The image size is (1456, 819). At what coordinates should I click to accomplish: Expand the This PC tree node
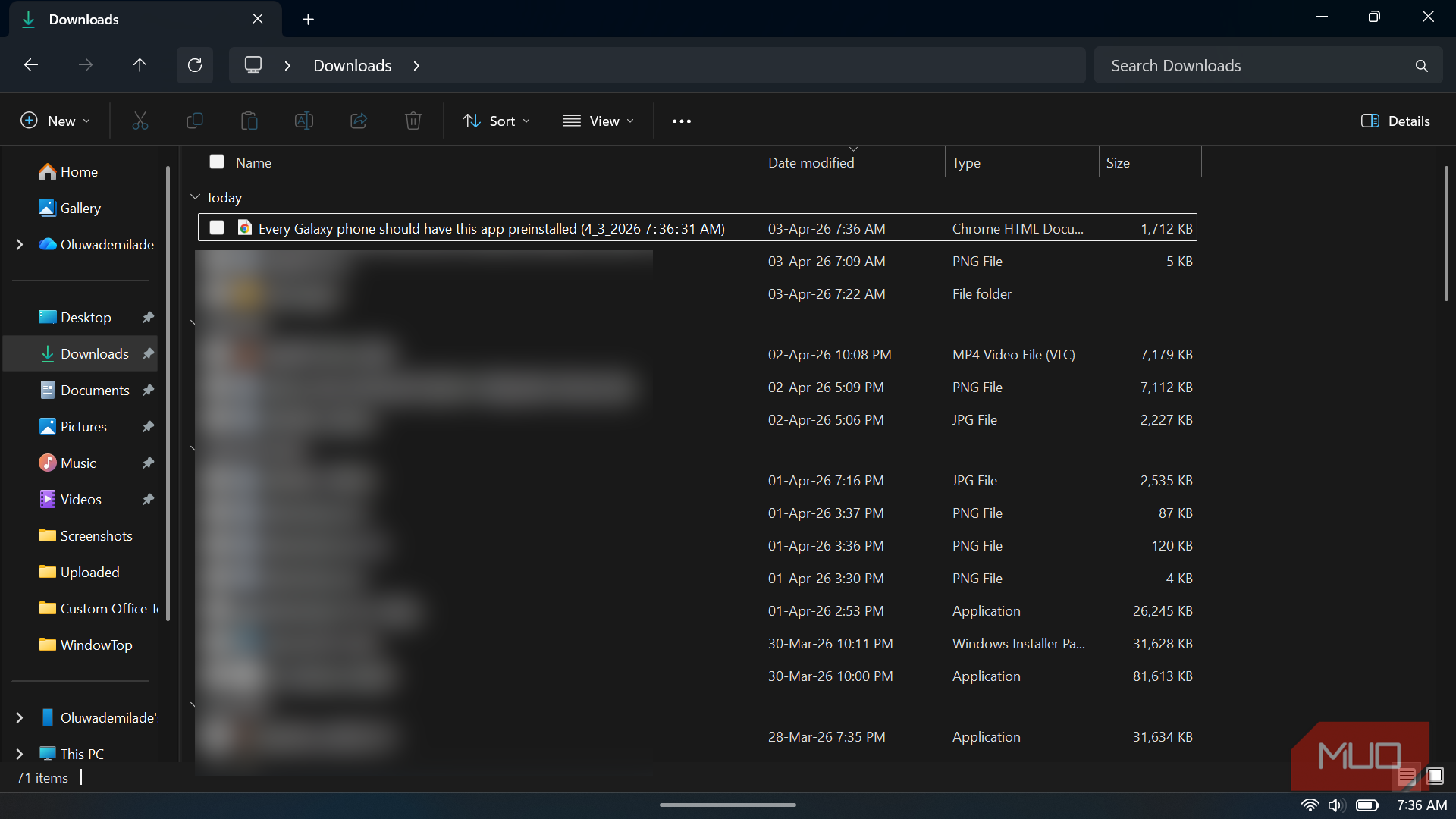click(20, 754)
